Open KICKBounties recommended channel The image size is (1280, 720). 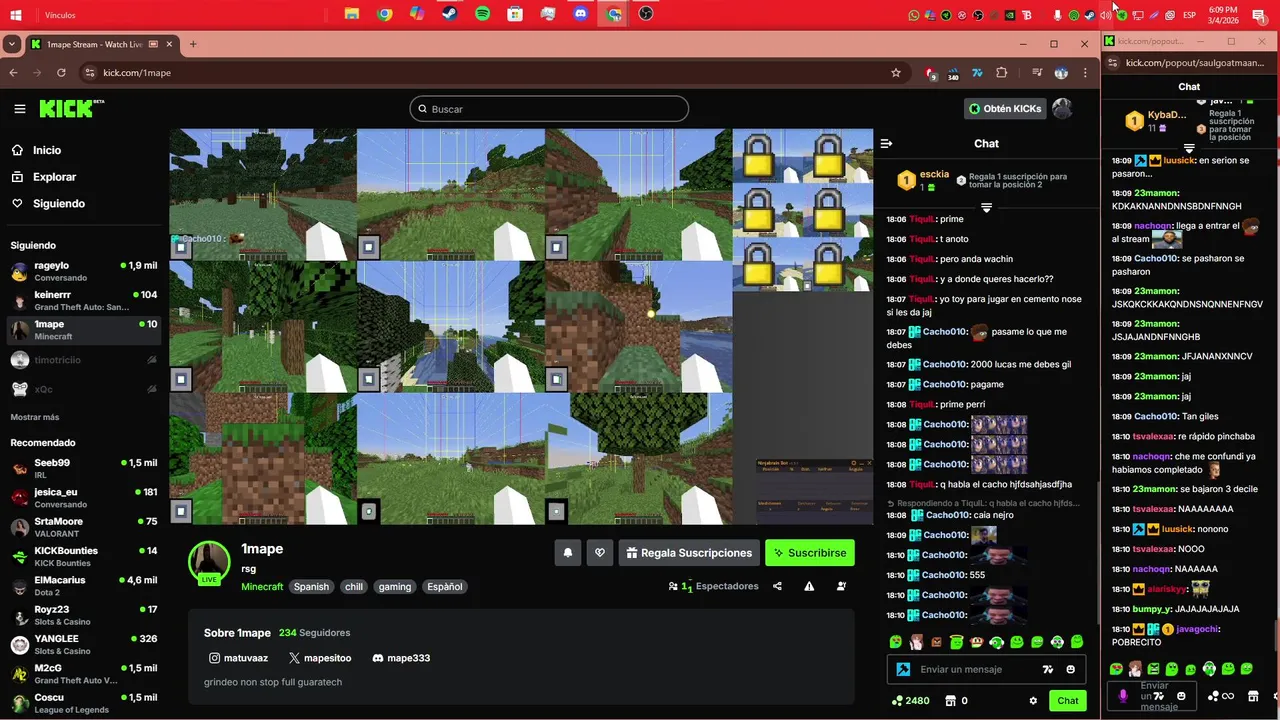click(84, 557)
